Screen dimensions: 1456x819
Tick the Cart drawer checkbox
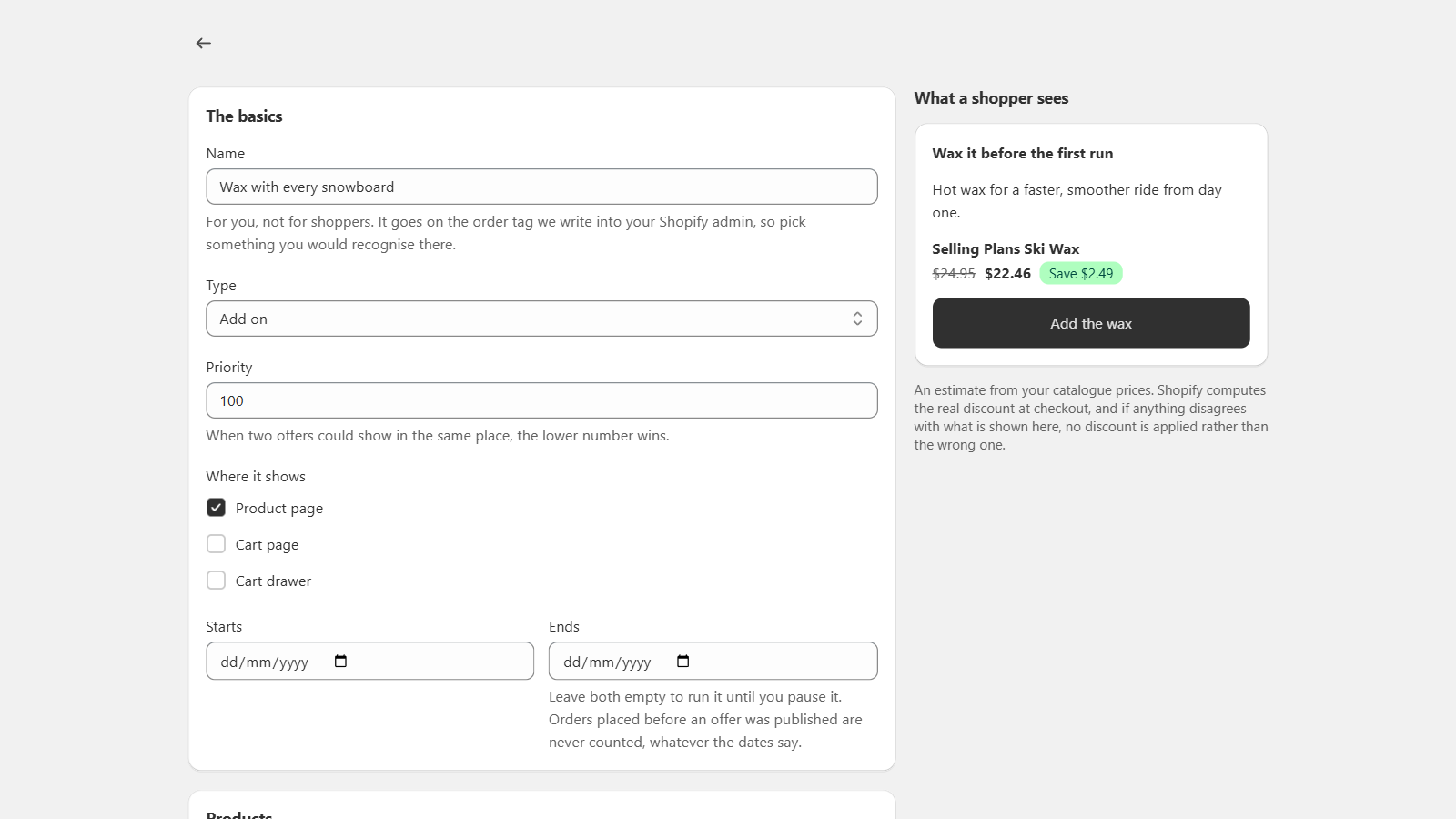[x=216, y=581]
